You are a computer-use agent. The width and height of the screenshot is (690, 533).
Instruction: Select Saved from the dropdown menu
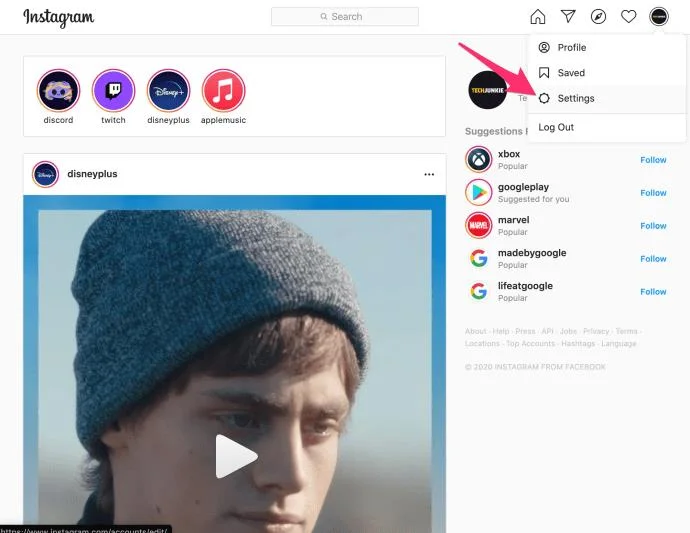[x=607, y=73]
